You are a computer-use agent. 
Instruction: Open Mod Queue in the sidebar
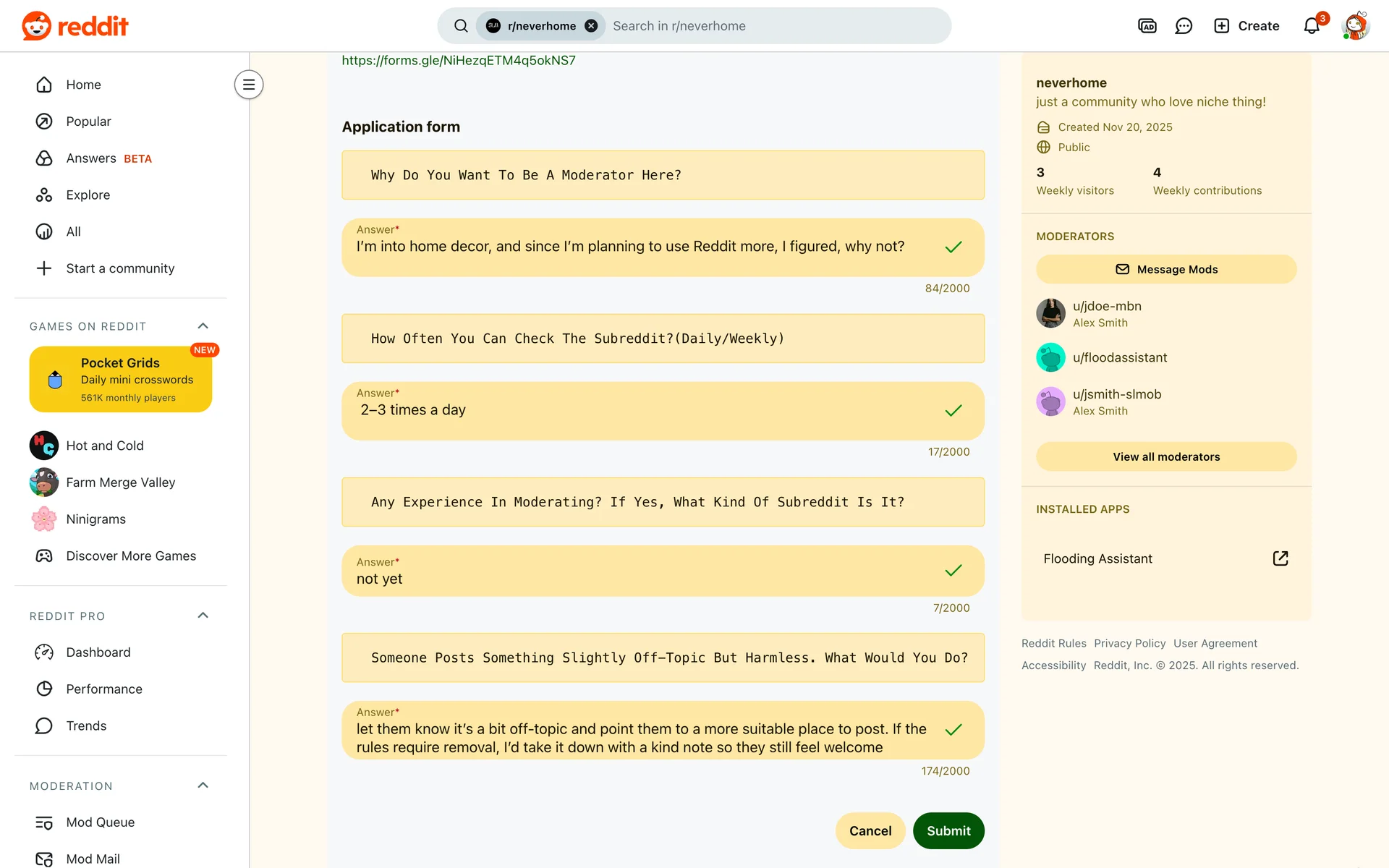click(100, 822)
